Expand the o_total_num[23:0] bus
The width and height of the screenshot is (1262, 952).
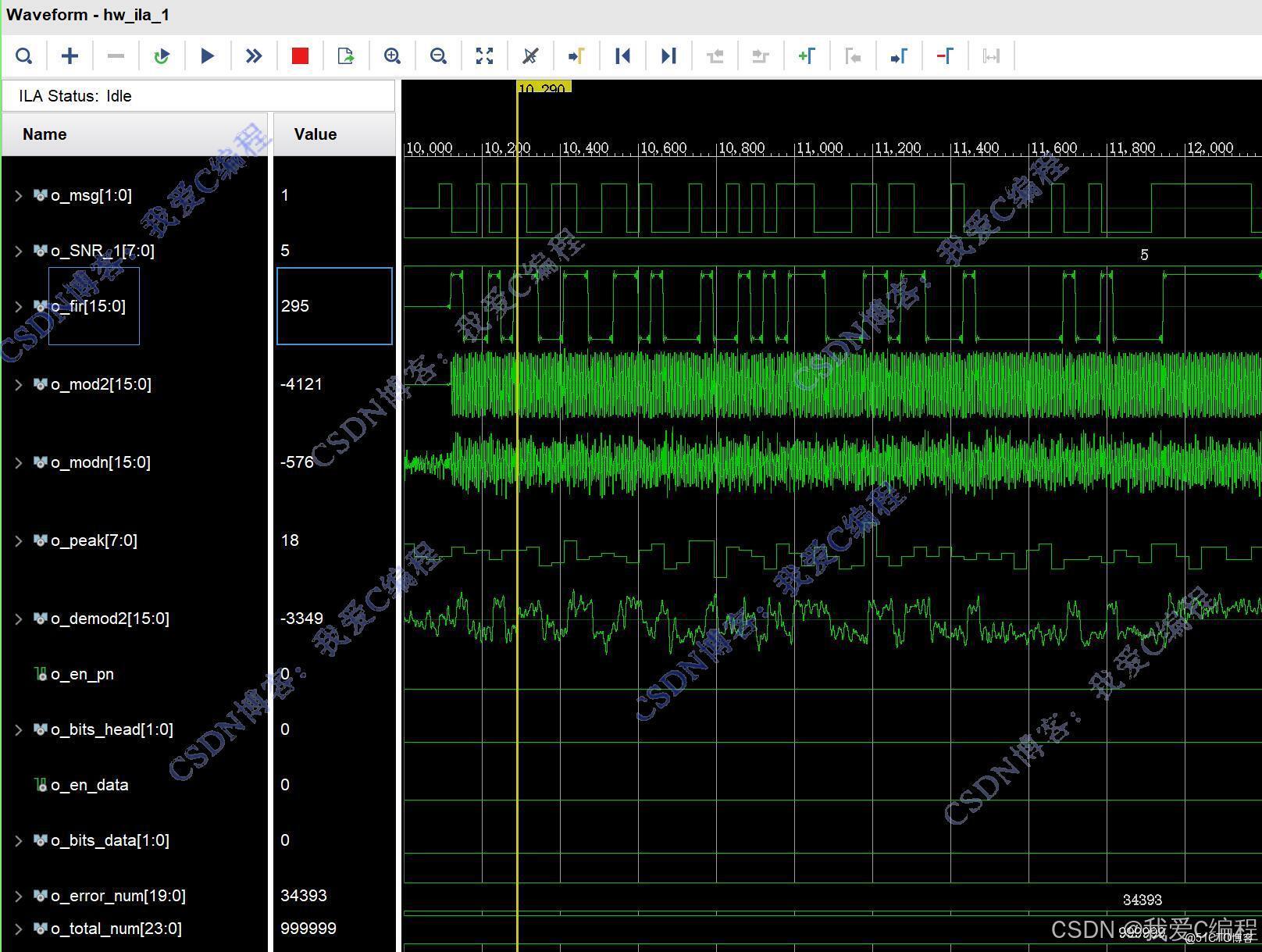(18, 929)
